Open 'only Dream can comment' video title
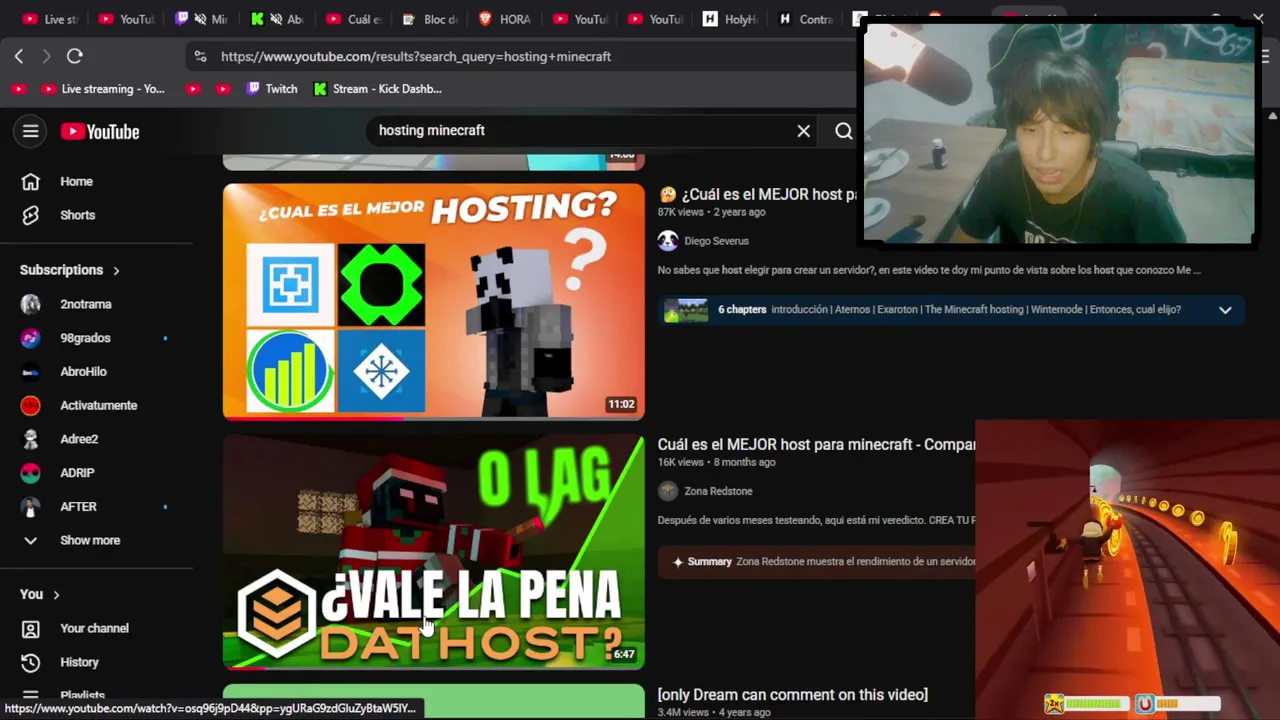The image size is (1280, 720). pyautogui.click(x=793, y=694)
